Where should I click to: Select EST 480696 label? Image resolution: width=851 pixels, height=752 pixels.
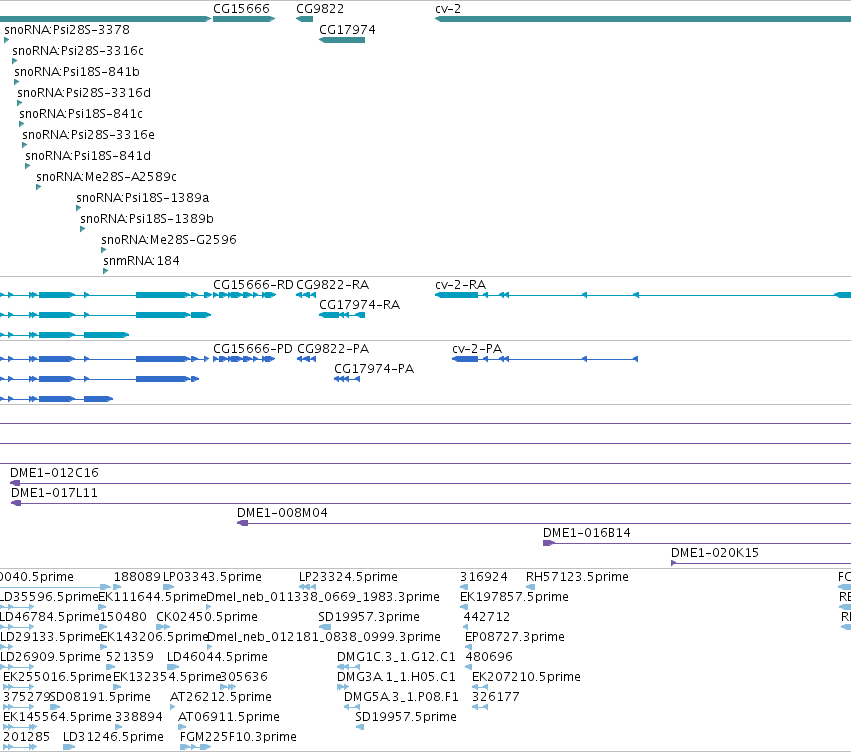pyautogui.click(x=489, y=657)
